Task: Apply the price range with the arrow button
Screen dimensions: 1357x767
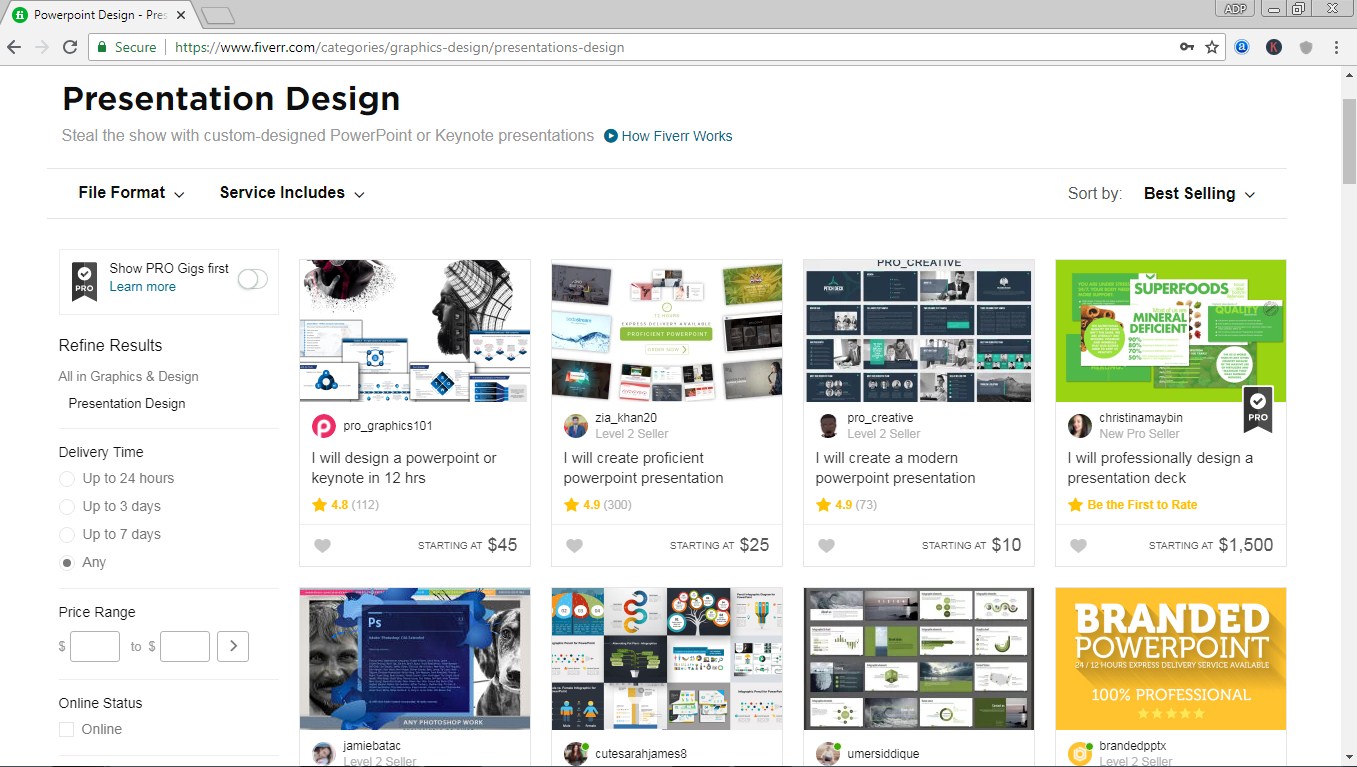Action: point(233,646)
